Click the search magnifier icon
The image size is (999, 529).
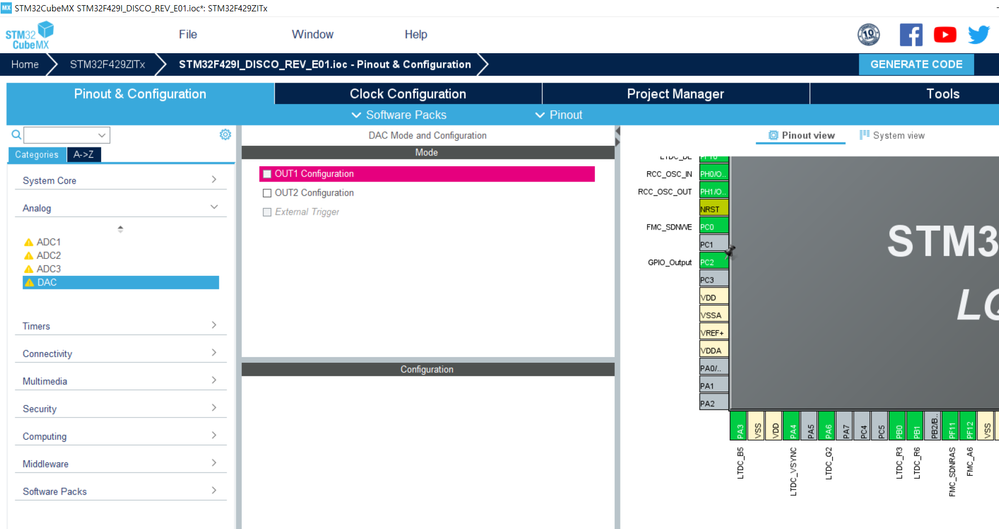(x=17, y=134)
